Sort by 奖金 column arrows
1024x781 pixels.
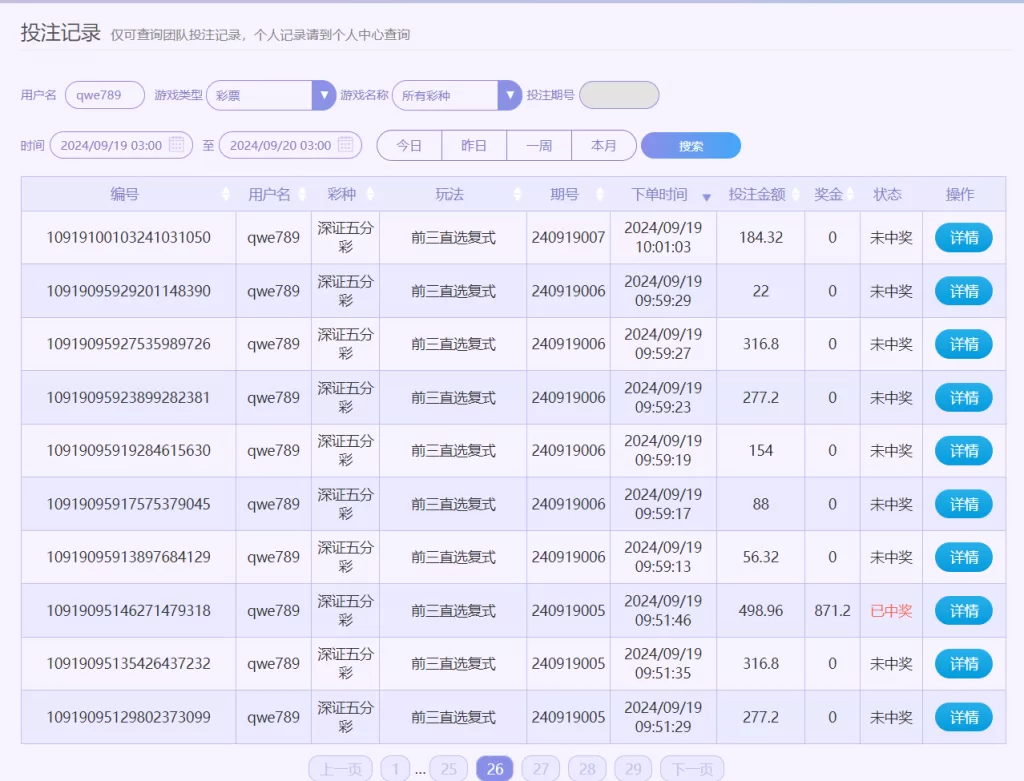click(850, 194)
